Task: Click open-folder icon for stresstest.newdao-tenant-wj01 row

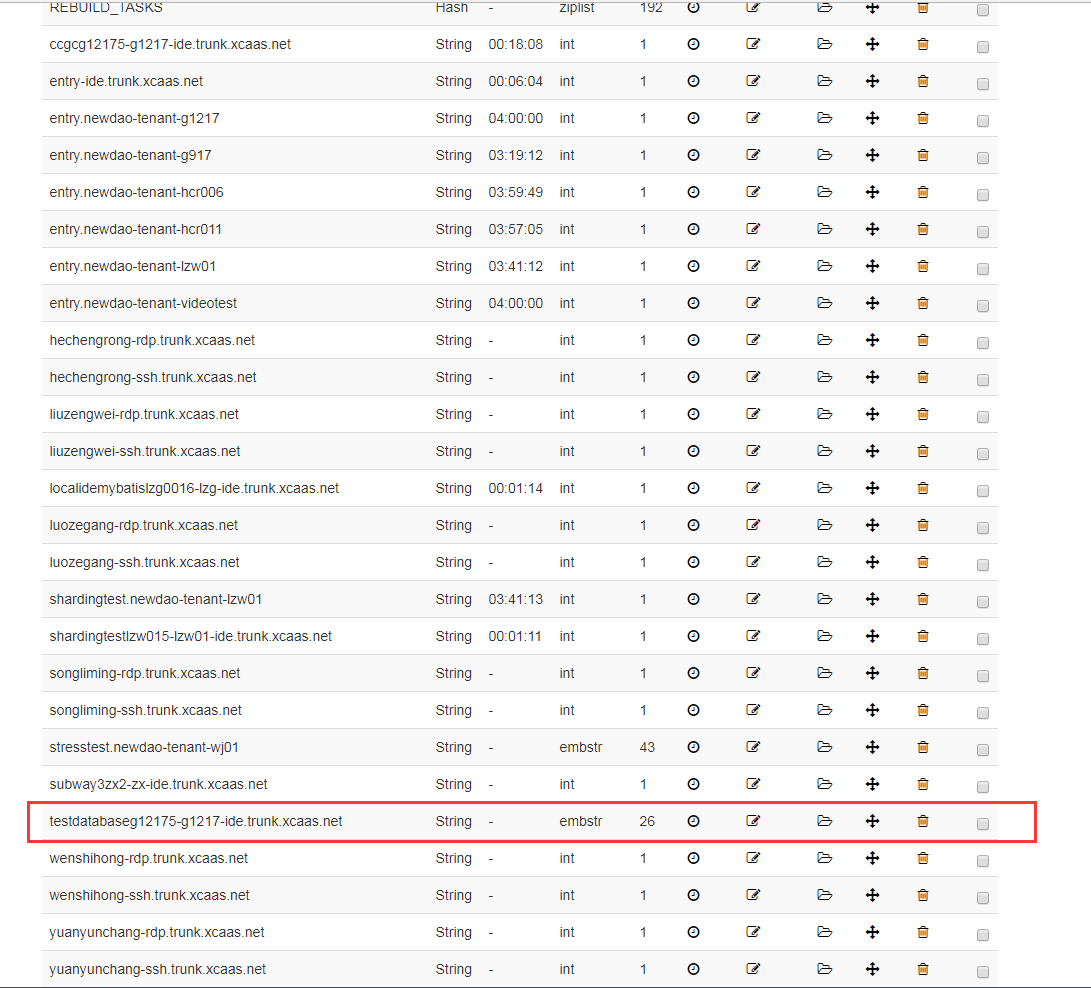Action: coord(824,747)
